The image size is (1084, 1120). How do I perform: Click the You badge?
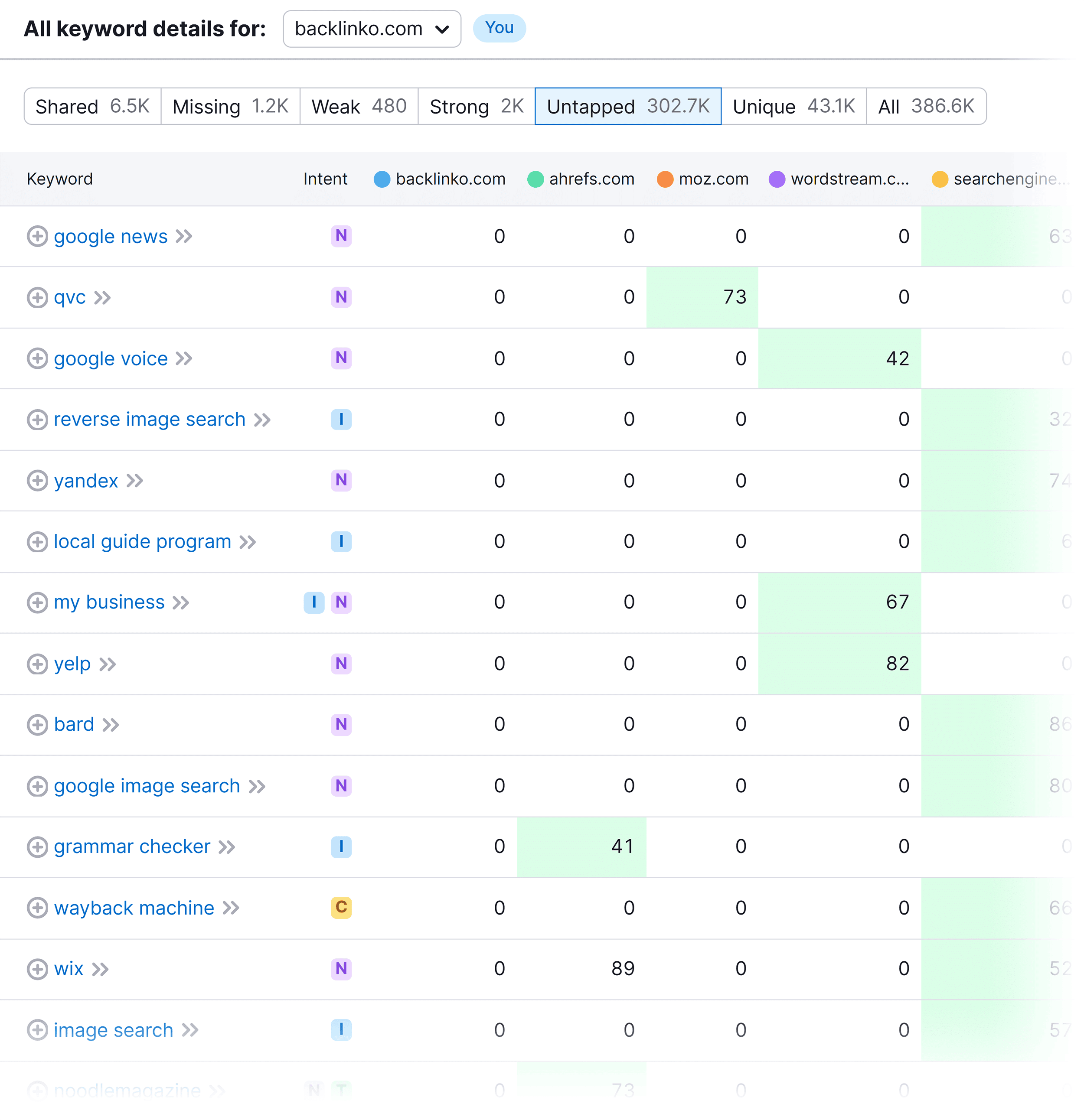[x=499, y=28]
